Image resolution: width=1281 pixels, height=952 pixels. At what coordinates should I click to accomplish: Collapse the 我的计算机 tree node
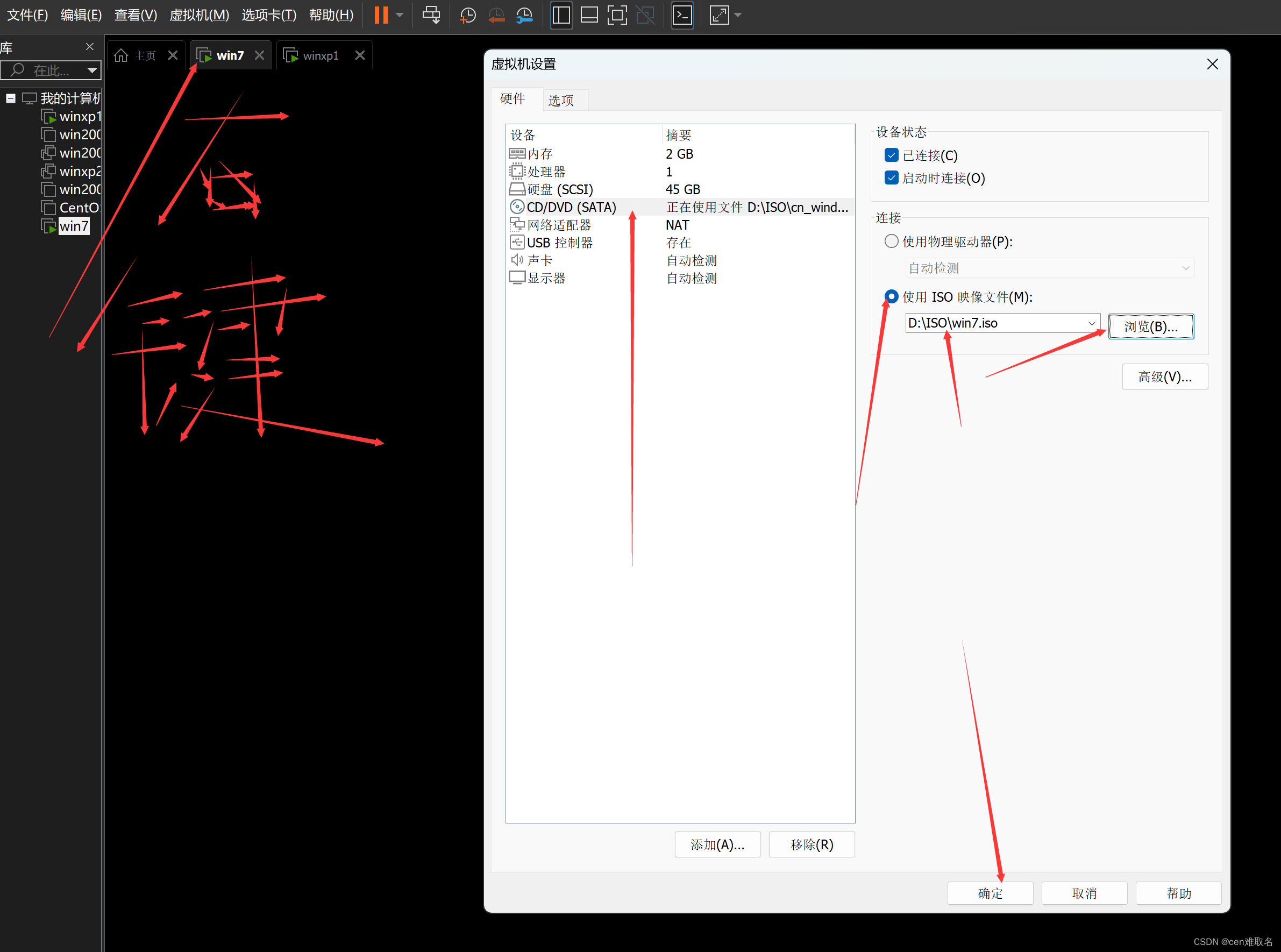pyautogui.click(x=10, y=98)
